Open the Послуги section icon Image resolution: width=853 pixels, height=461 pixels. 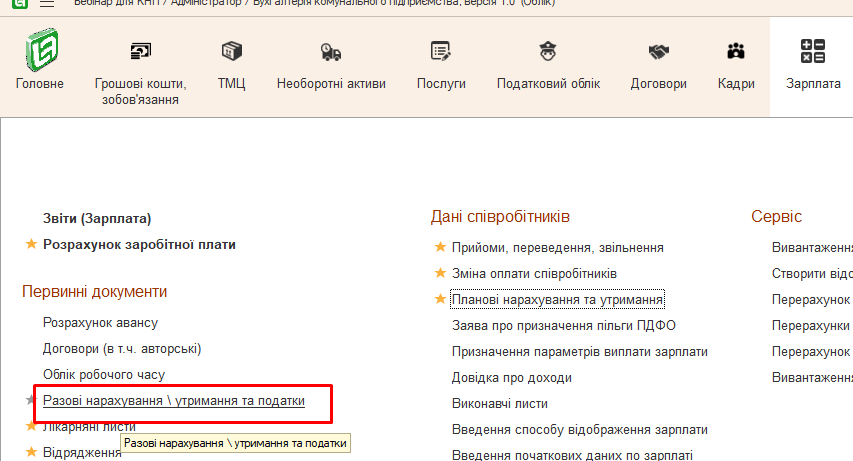point(441,50)
